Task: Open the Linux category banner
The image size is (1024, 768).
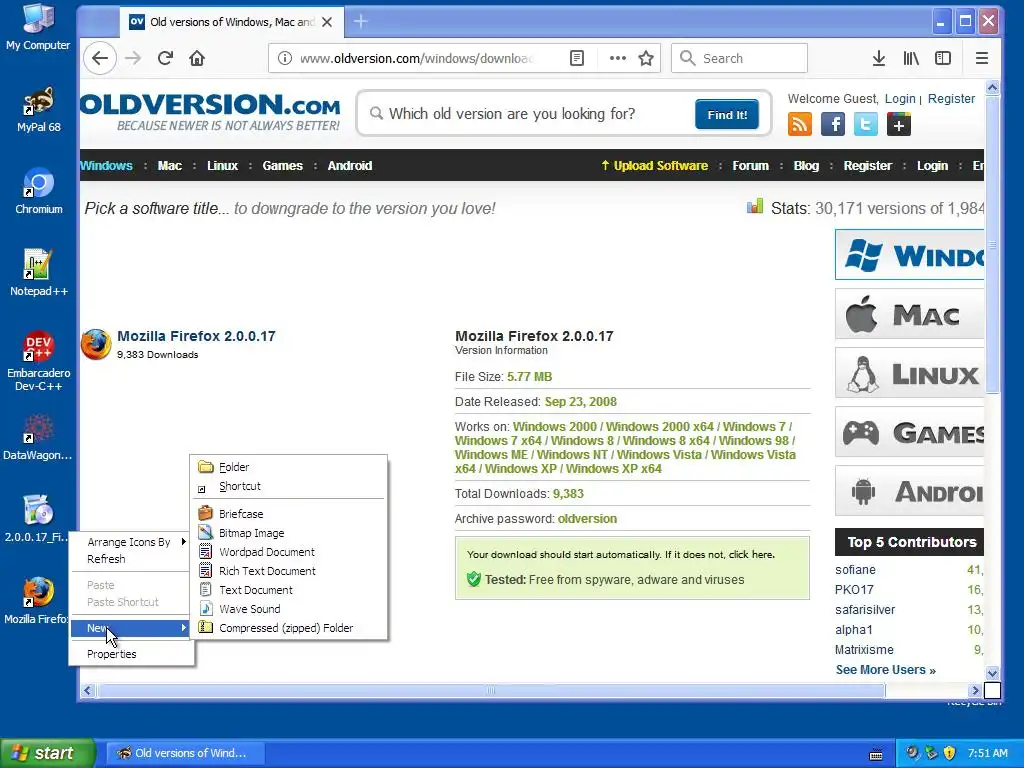Action: coord(910,373)
